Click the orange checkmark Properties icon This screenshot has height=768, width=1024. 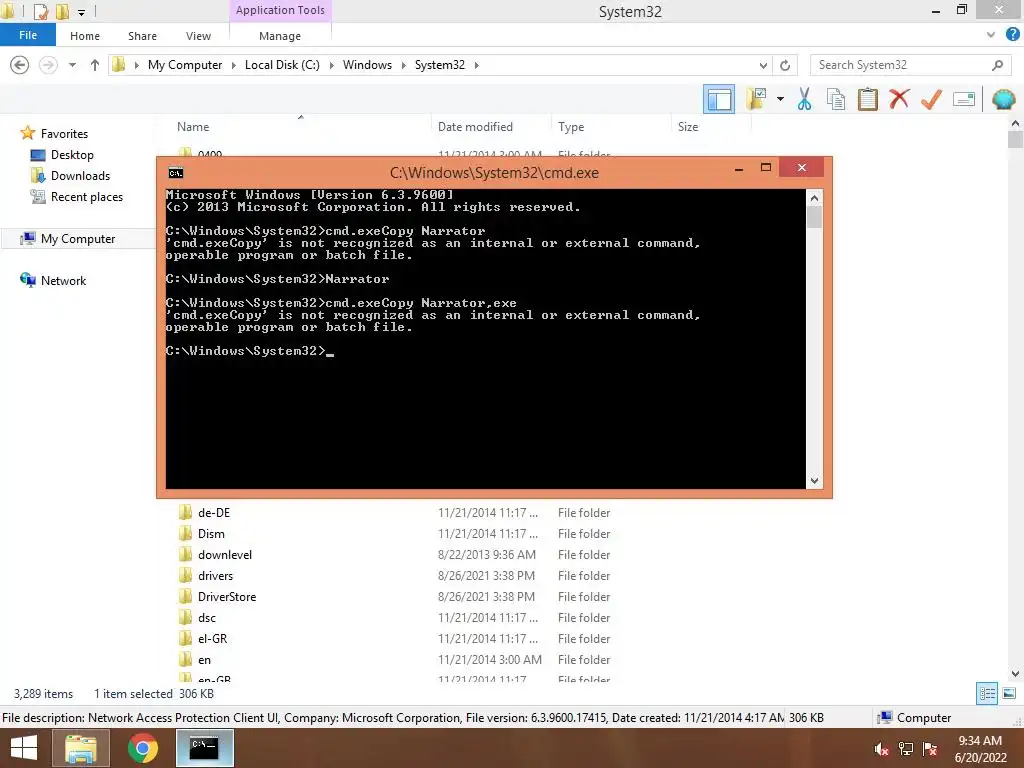click(931, 99)
